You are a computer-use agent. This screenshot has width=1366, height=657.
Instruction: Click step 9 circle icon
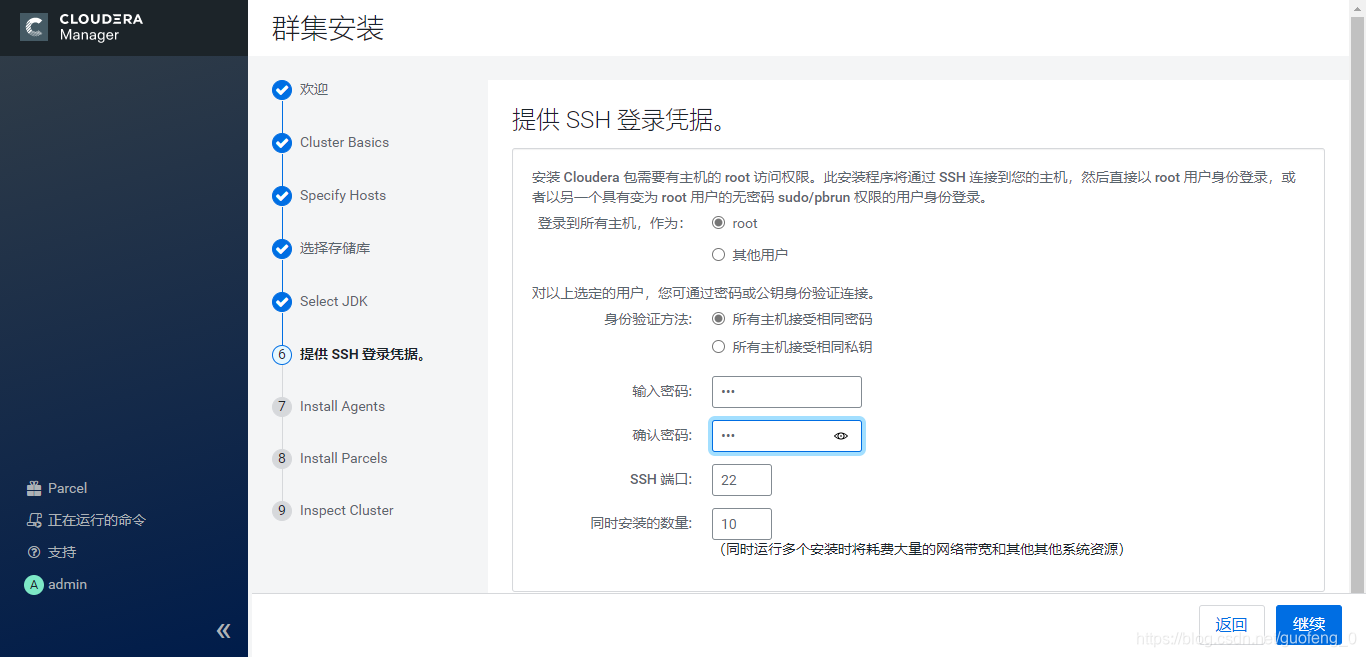pyautogui.click(x=282, y=511)
